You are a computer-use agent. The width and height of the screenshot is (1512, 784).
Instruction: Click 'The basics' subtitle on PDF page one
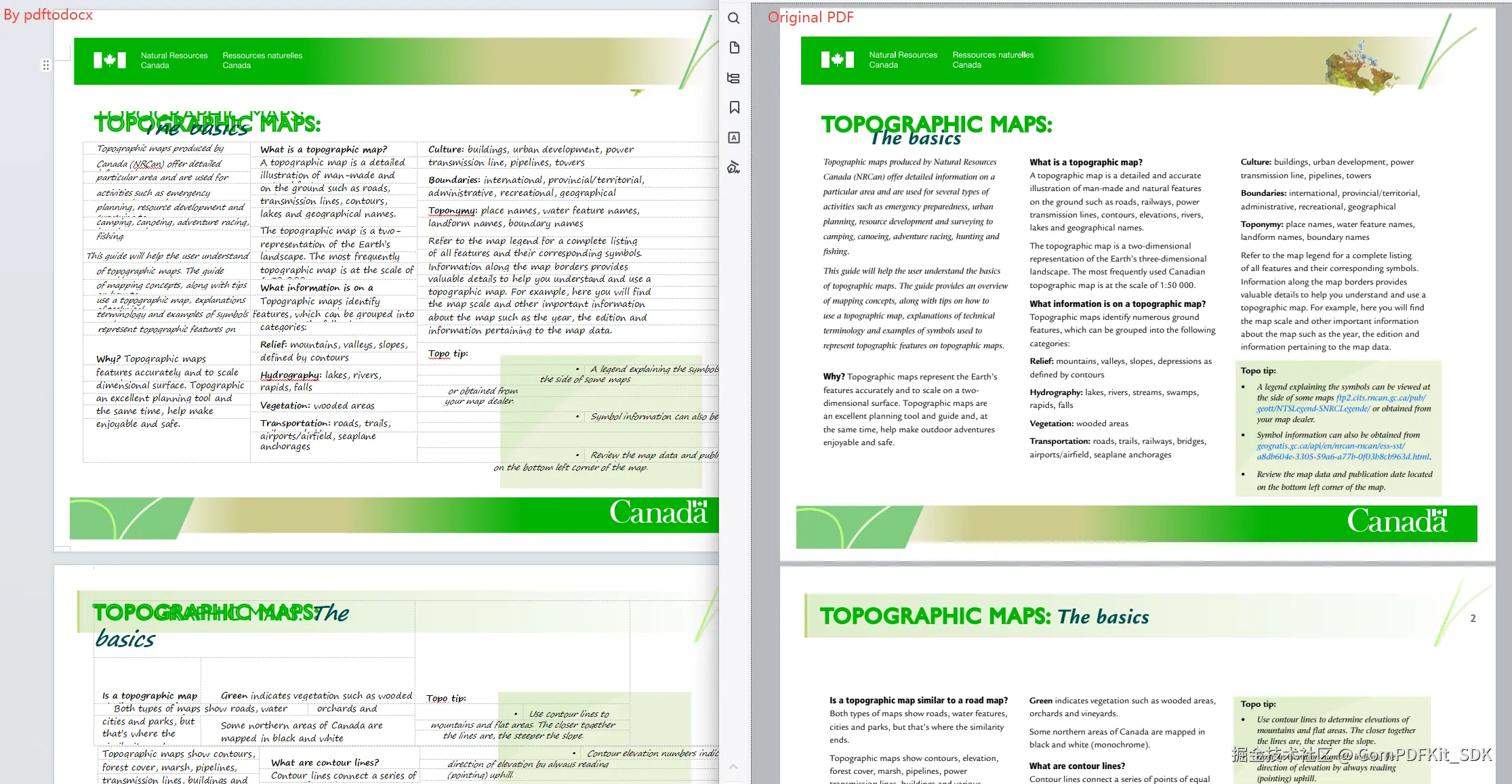[x=916, y=139]
